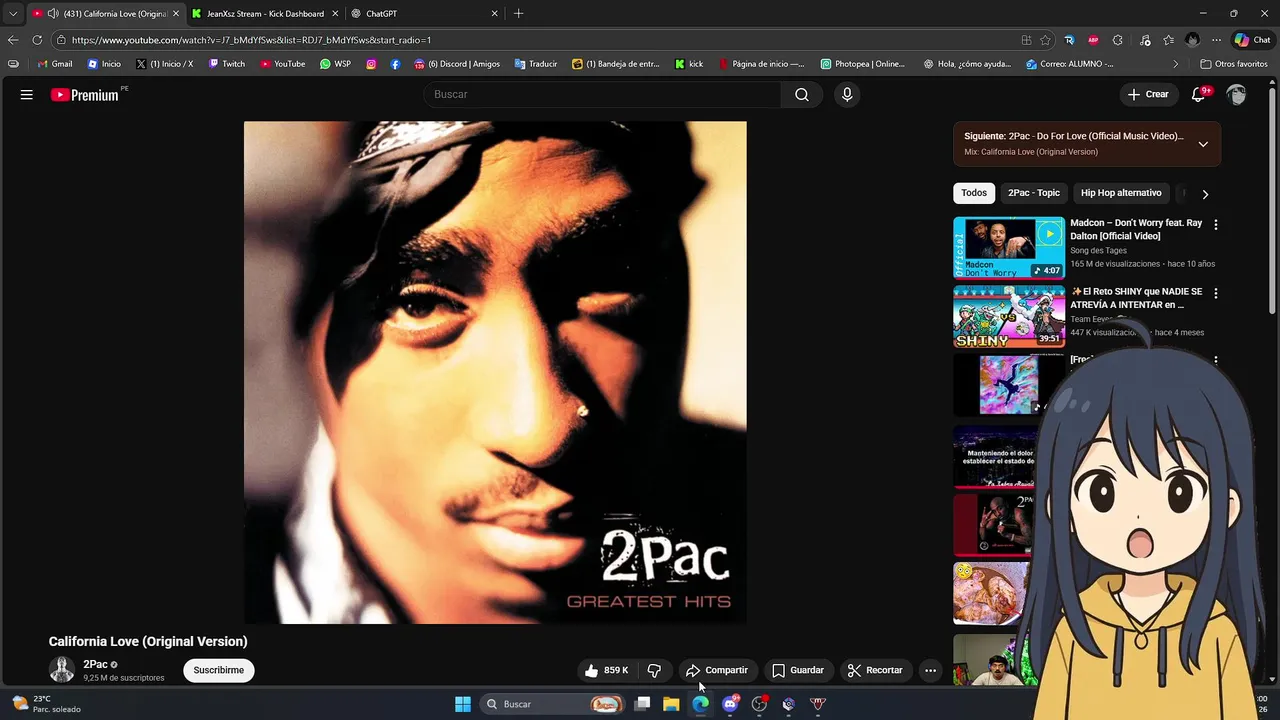Open the YouTube hamburger guide menu
The image size is (1280, 720).
point(27,95)
